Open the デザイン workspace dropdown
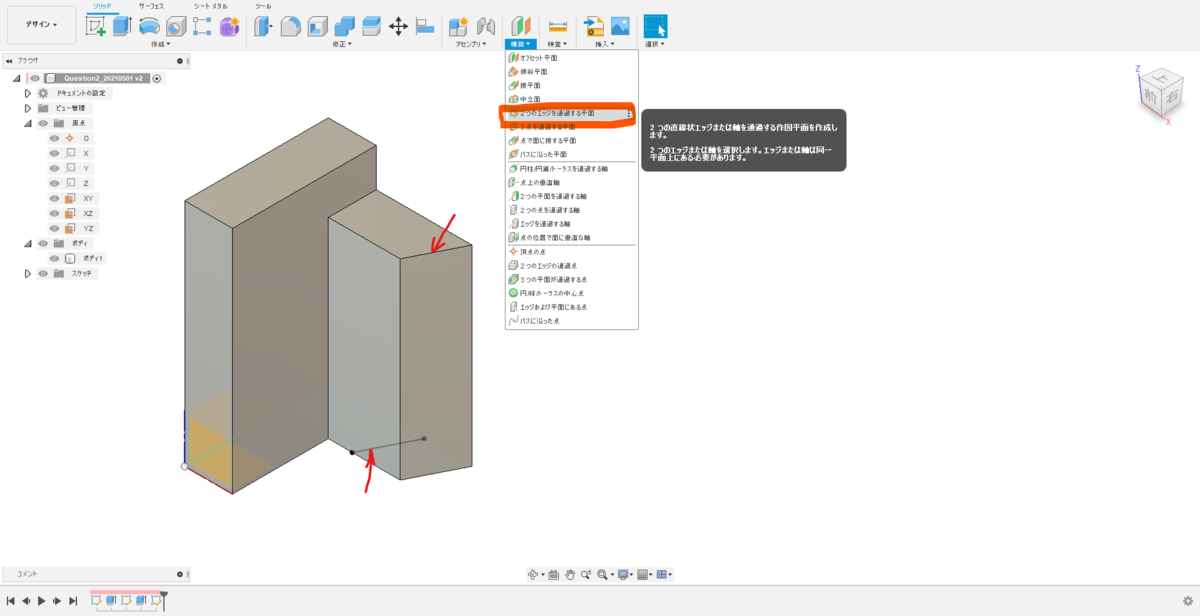 click(41, 24)
